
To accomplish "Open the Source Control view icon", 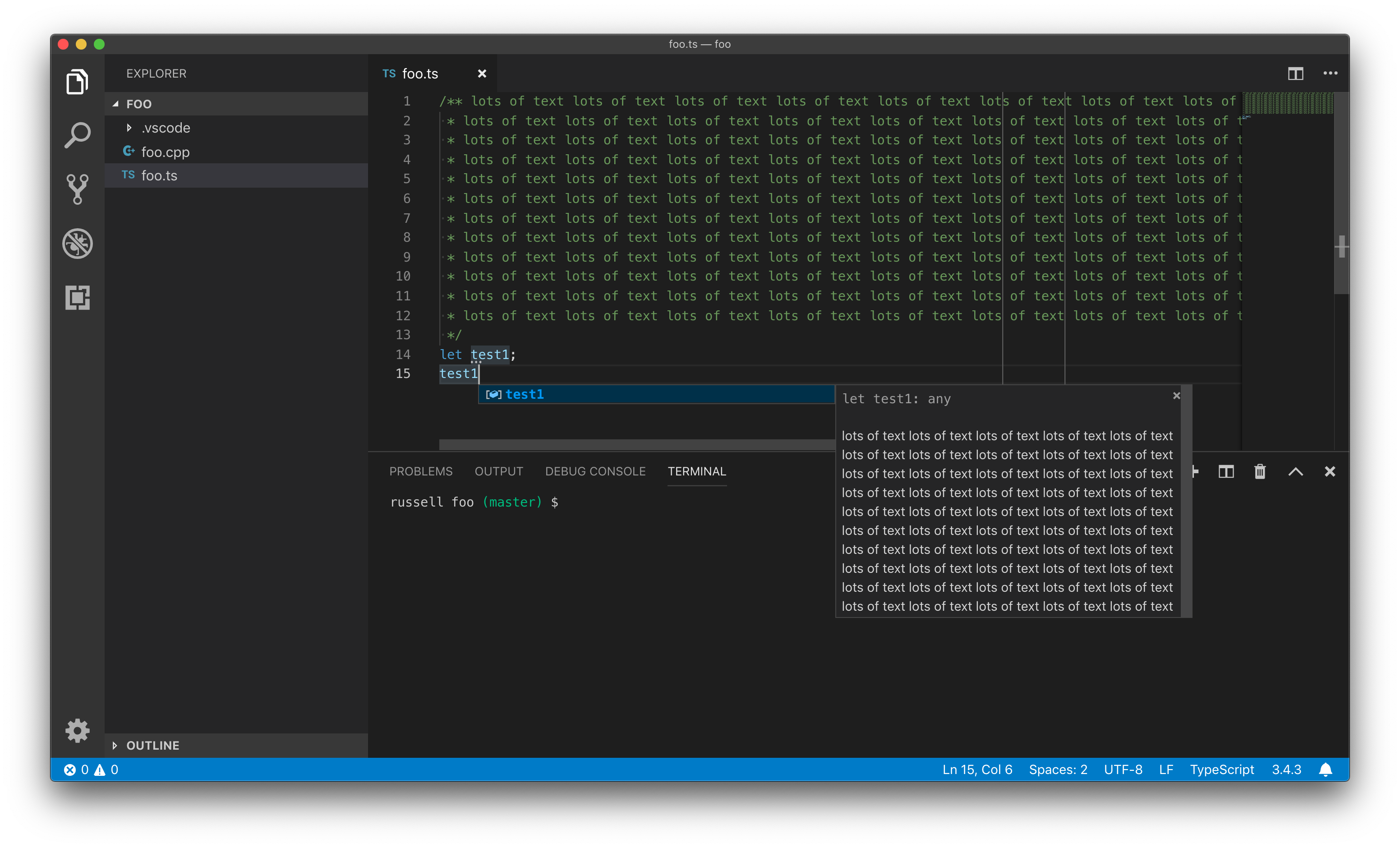I will pos(77,189).
